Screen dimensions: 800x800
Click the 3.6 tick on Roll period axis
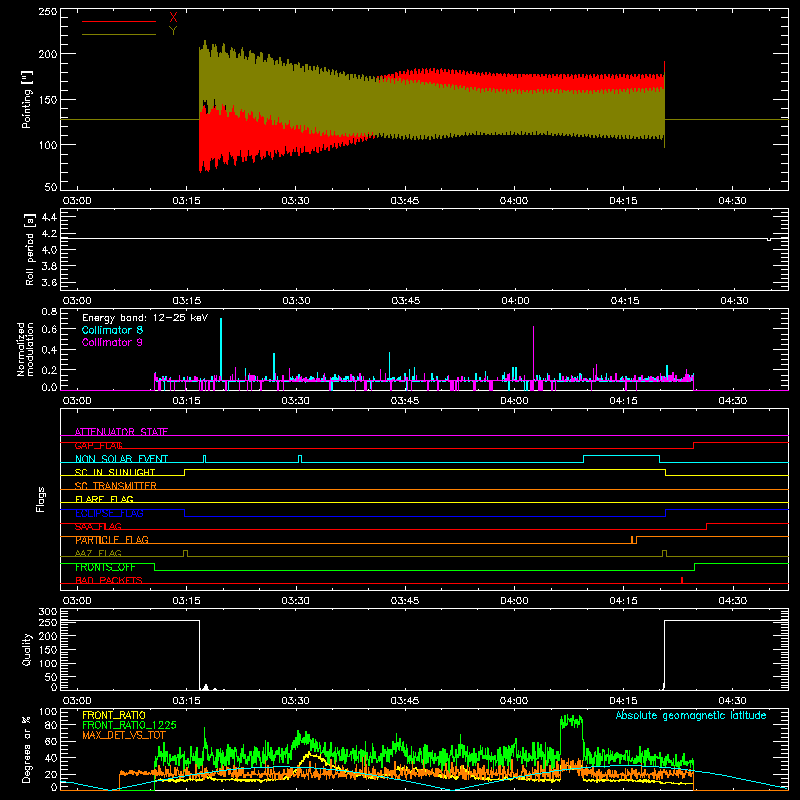(49, 282)
